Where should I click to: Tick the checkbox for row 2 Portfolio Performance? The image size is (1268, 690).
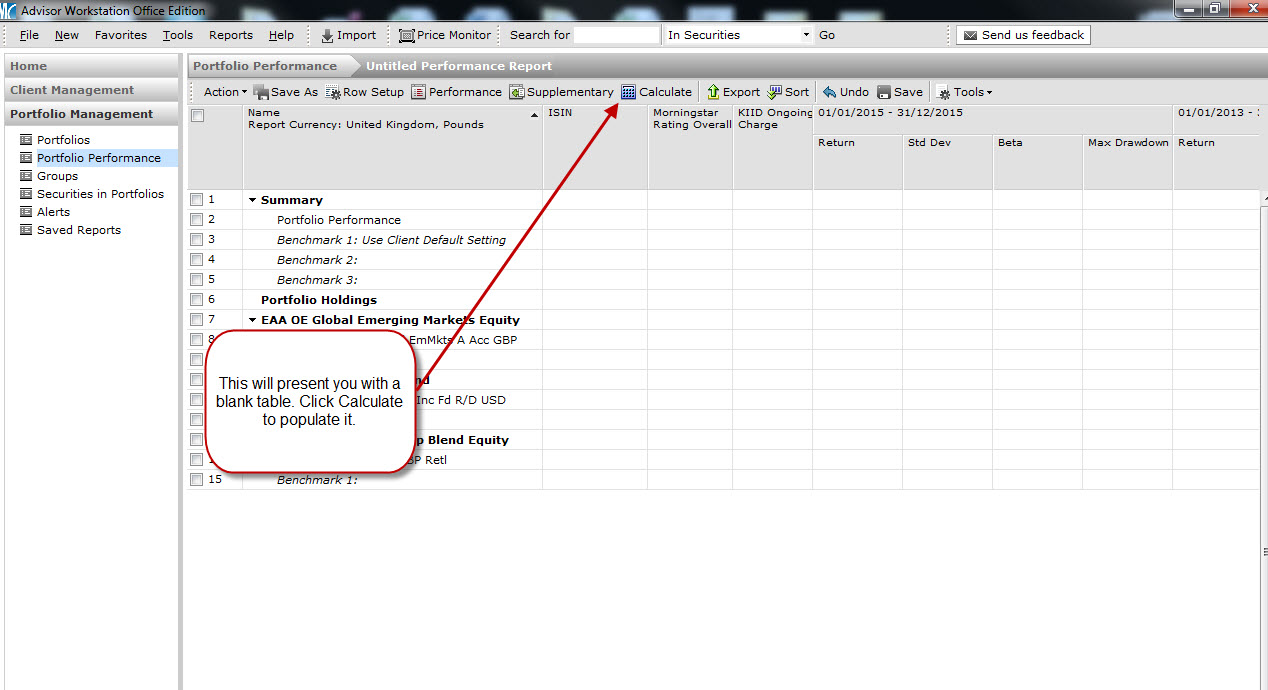click(197, 220)
